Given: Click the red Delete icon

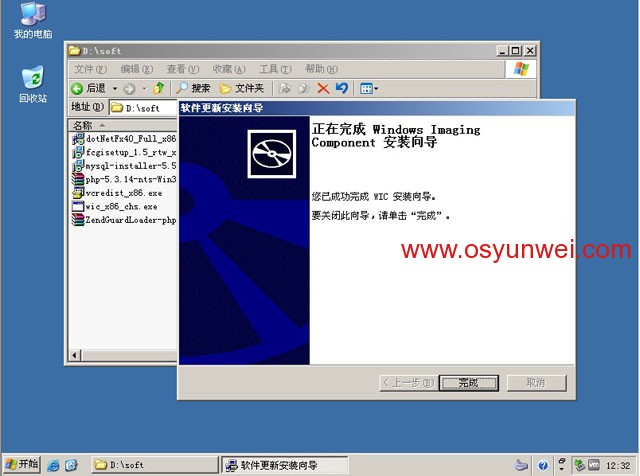Looking at the screenshot, I should coord(323,88).
